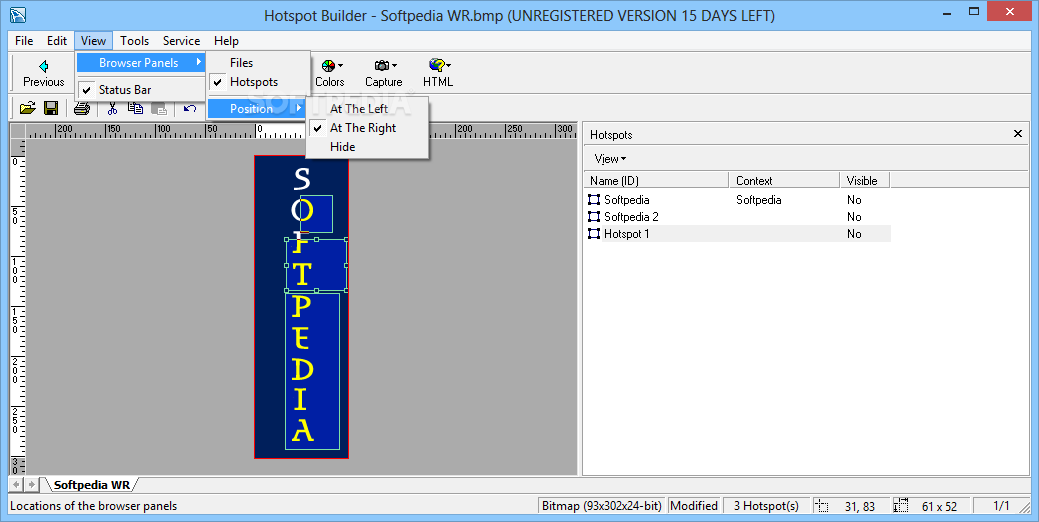Open the HTML dropdown arrow

[449, 66]
